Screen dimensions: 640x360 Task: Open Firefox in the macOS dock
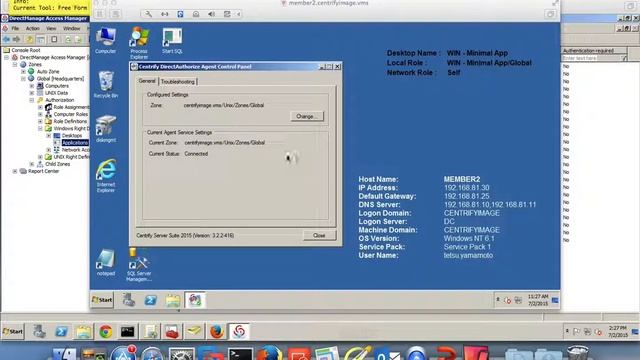point(269,353)
